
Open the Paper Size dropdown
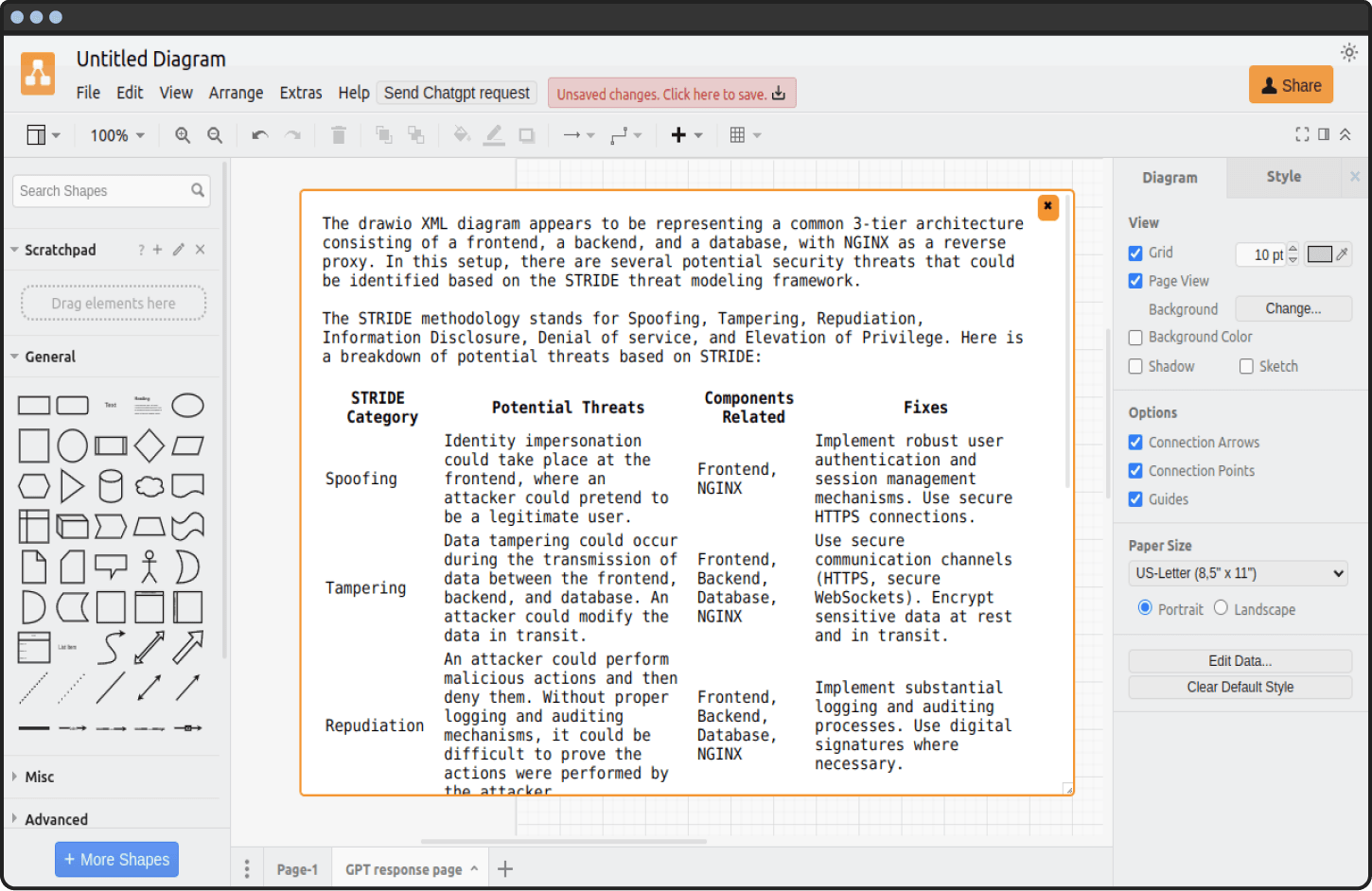1239,573
